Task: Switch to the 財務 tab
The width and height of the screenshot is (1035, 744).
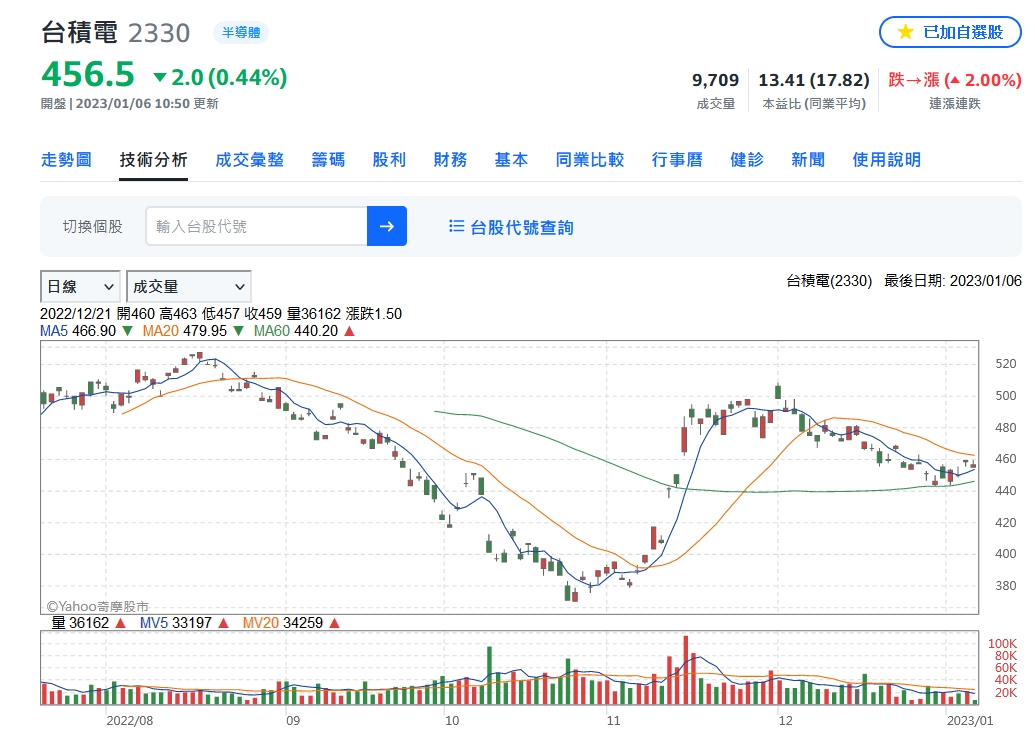Action: (x=450, y=160)
